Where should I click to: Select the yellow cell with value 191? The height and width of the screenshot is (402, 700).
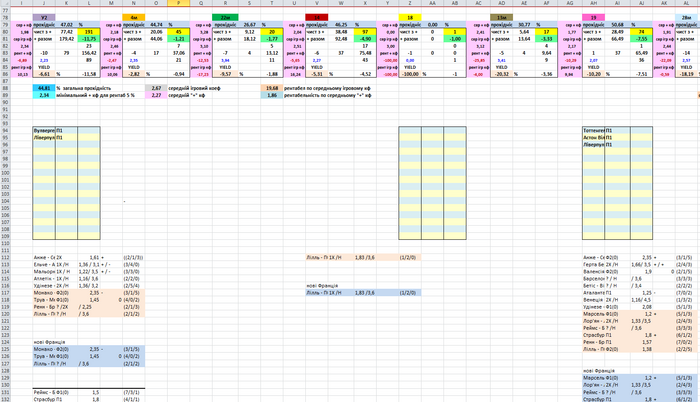click(x=89, y=32)
